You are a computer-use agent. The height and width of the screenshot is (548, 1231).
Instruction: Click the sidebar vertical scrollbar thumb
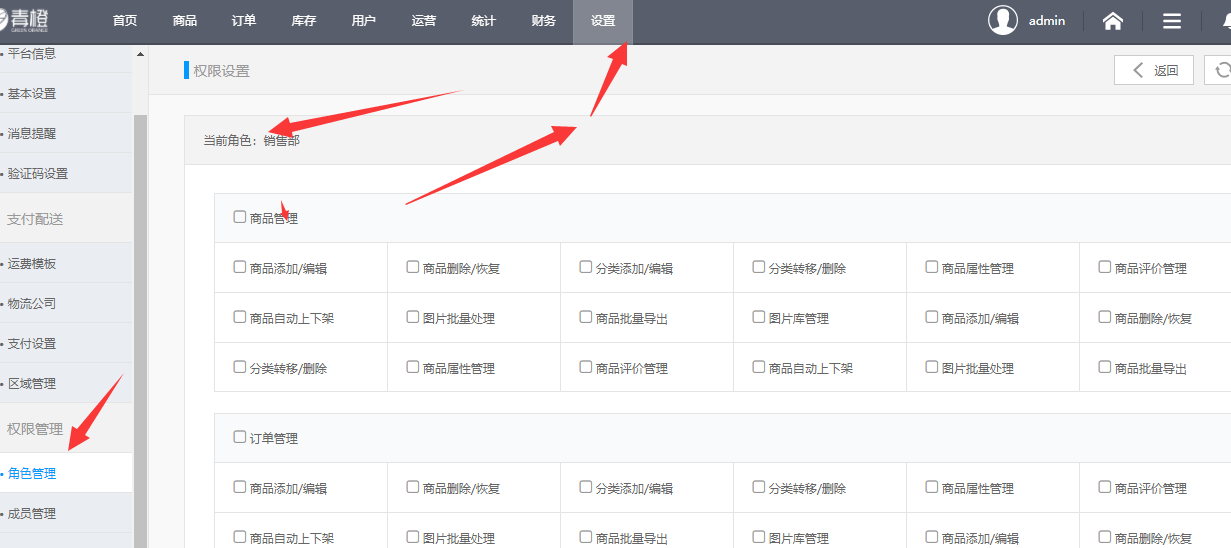click(140, 330)
